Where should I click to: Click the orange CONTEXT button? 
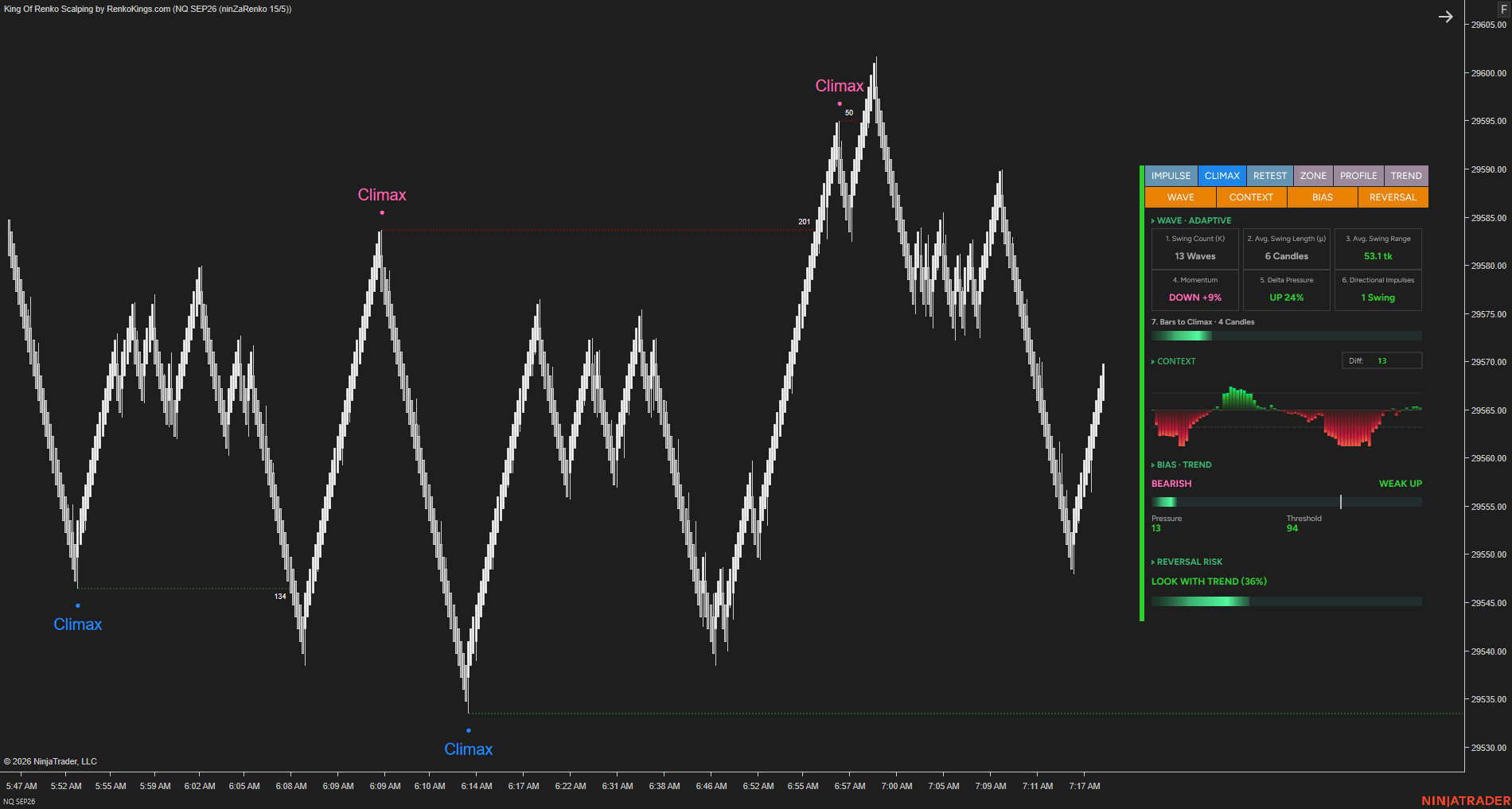[1251, 197]
